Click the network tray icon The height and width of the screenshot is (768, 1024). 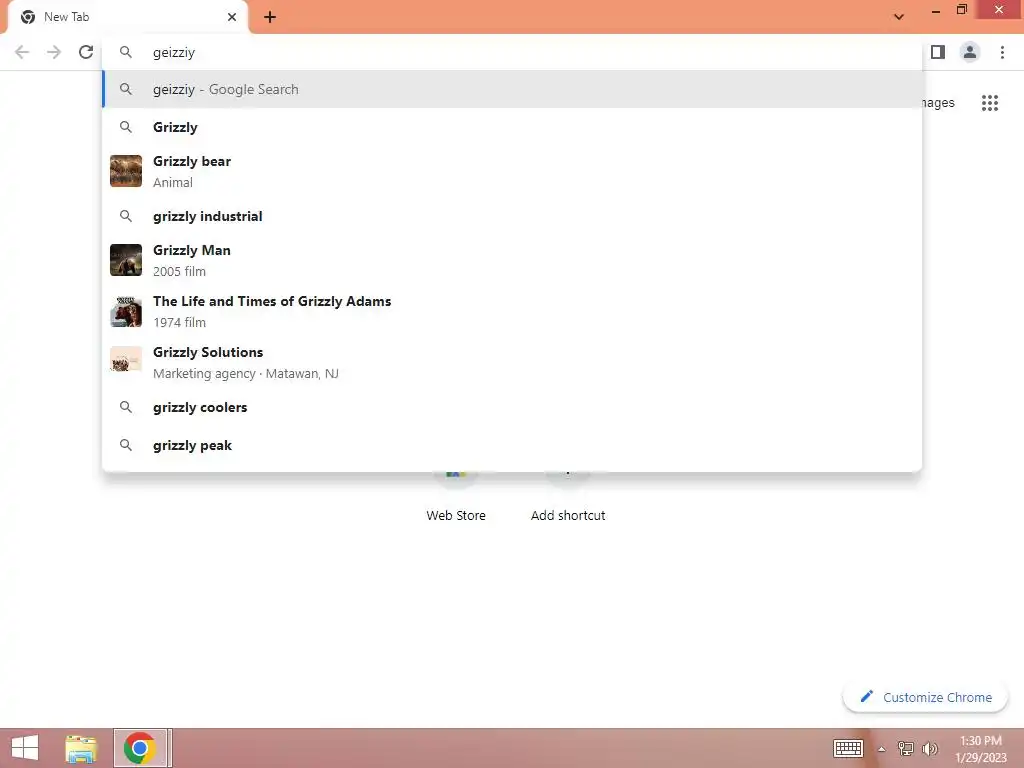click(x=906, y=748)
